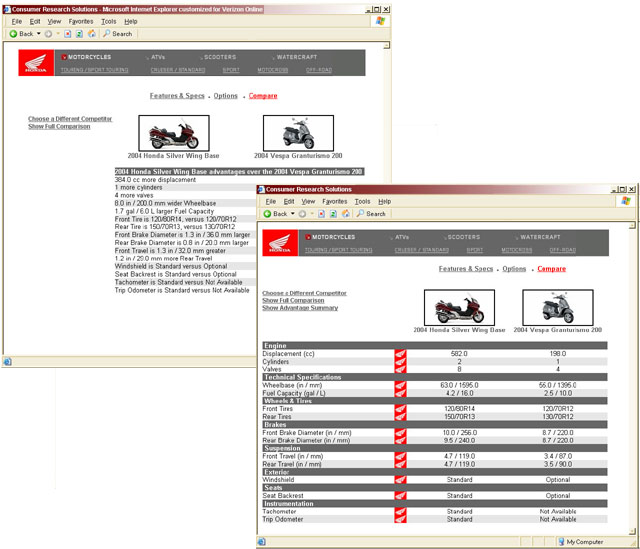This screenshot has width=640, height=549.
Task: Click Honda wing icon on Tachometer row
Action: (400, 511)
